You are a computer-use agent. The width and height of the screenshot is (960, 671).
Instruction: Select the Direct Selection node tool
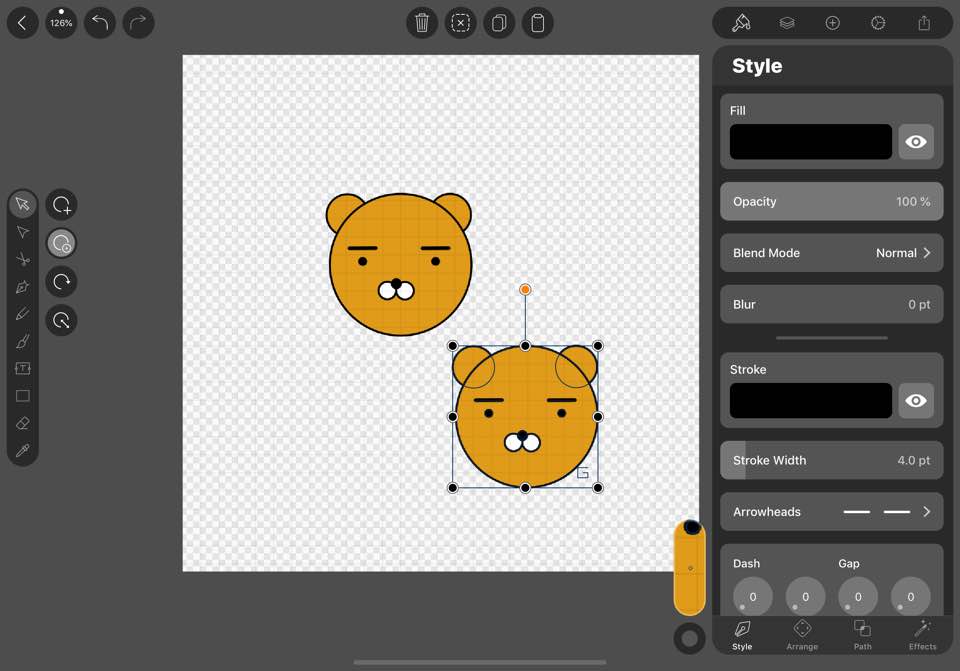(23, 232)
